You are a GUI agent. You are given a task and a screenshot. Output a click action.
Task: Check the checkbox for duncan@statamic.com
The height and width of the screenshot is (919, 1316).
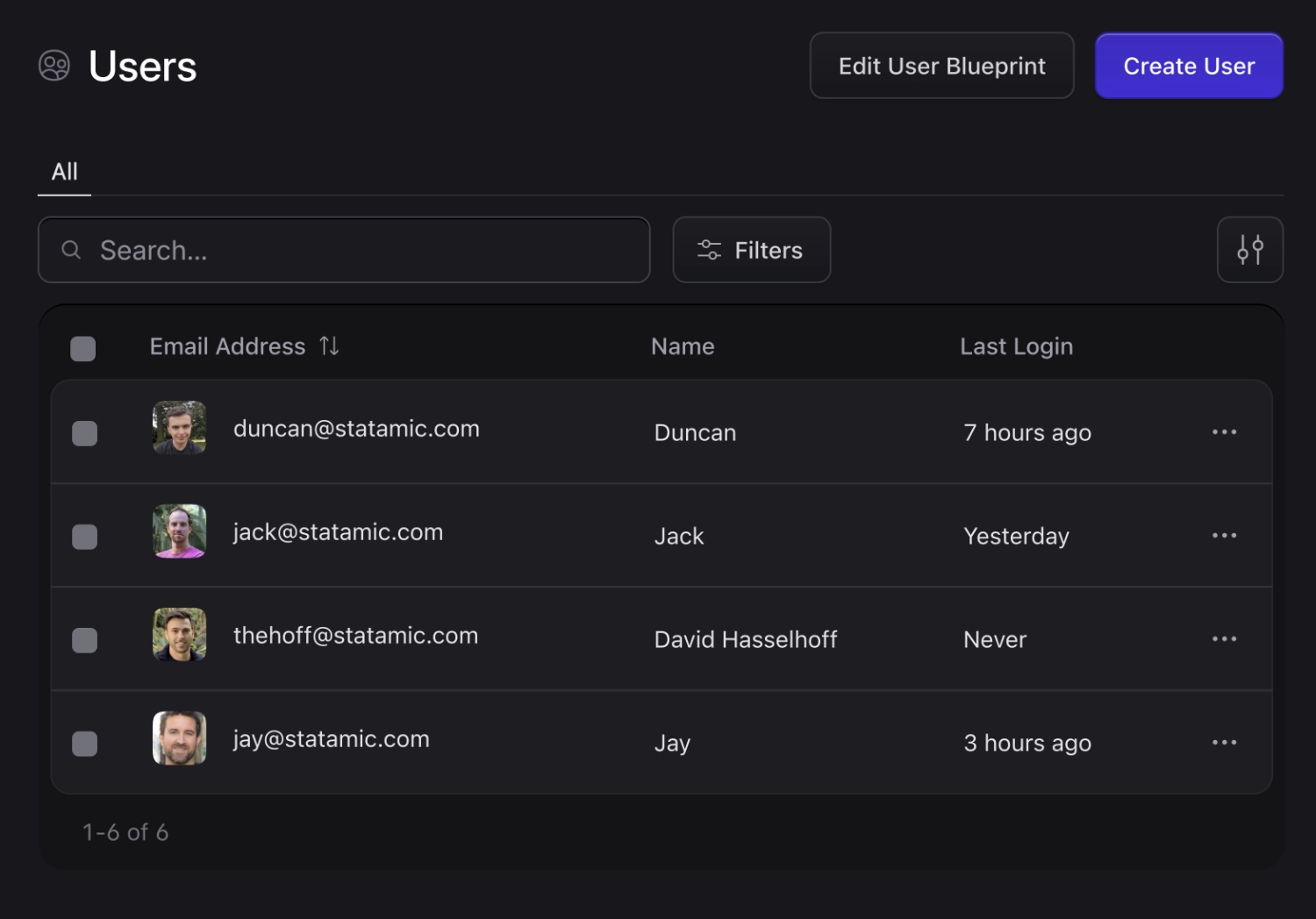point(84,431)
